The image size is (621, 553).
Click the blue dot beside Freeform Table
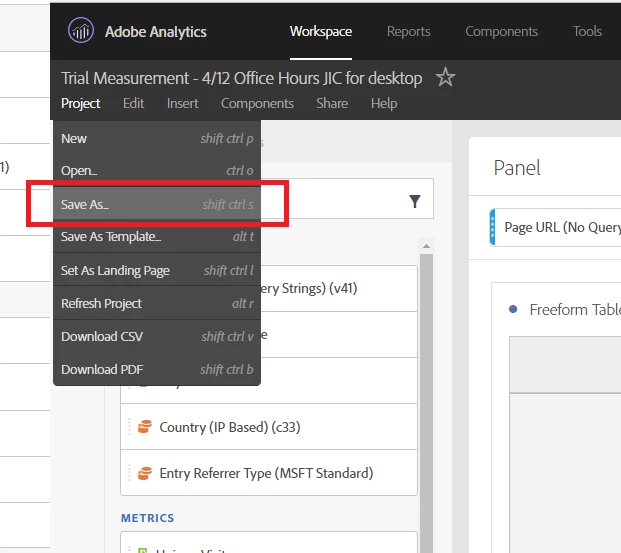click(x=513, y=309)
